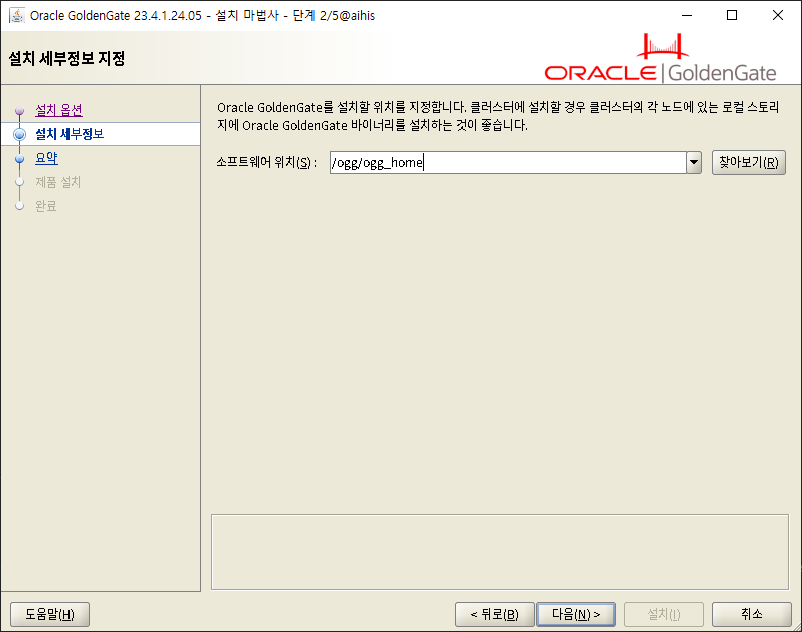The width and height of the screenshot is (802, 632).
Task: Go back with < 뒤로(B) button
Action: point(495,614)
